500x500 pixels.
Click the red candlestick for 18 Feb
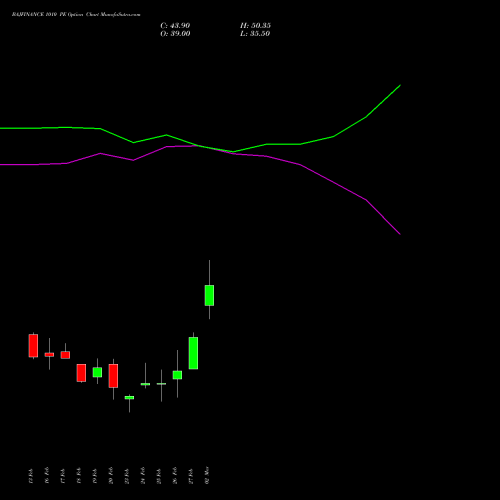[81, 373]
